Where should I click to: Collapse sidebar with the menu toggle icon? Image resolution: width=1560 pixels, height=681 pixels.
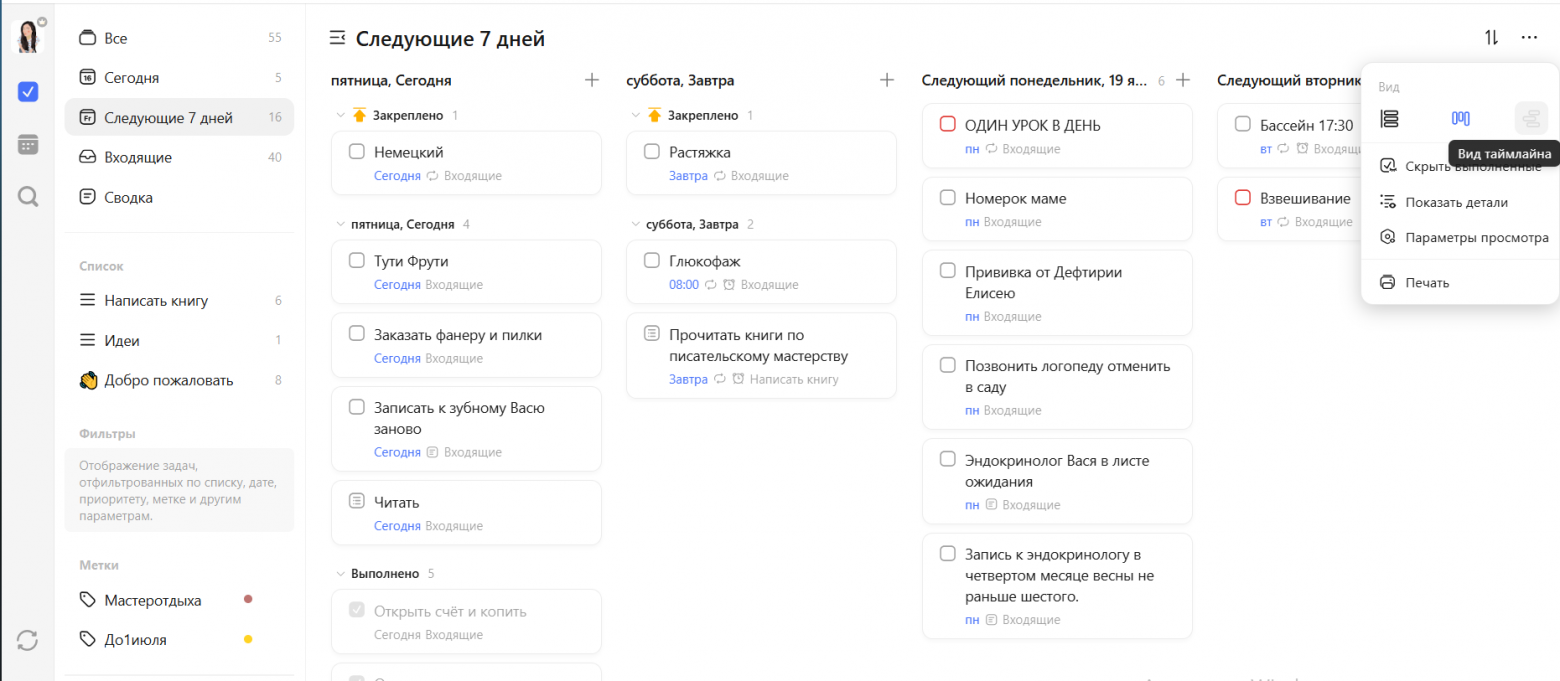[338, 38]
